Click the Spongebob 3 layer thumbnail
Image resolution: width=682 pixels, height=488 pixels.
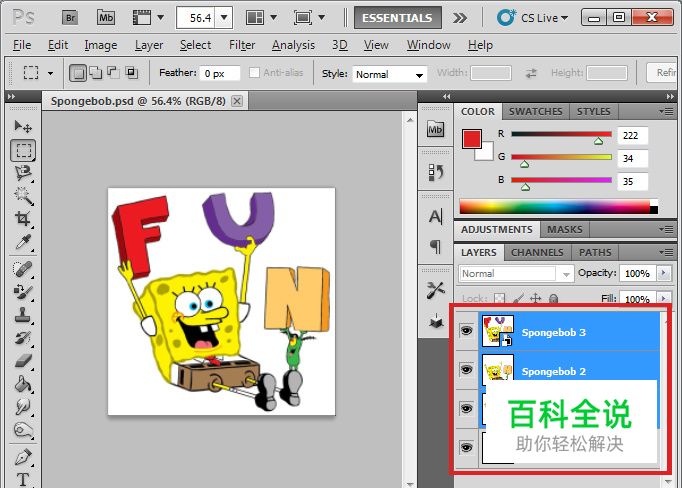pos(498,331)
